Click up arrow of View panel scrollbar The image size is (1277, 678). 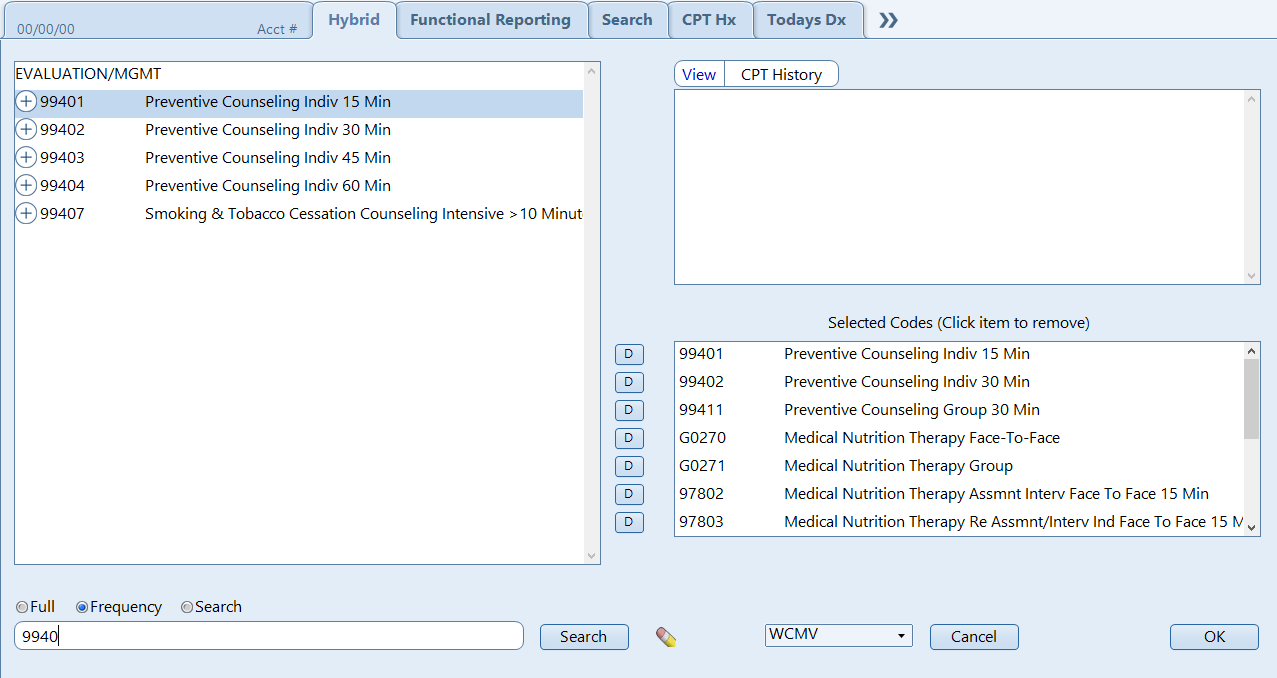pyautogui.click(x=1252, y=98)
